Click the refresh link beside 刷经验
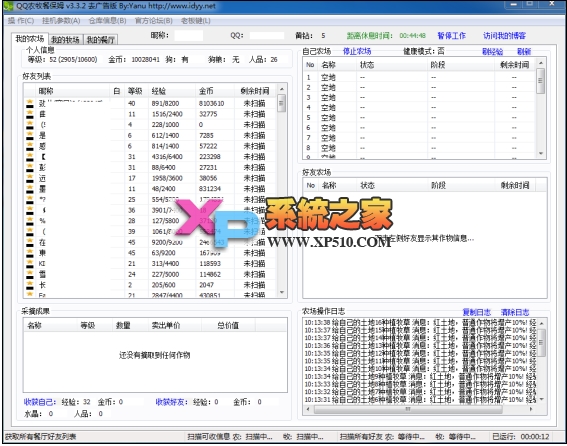 (524, 51)
